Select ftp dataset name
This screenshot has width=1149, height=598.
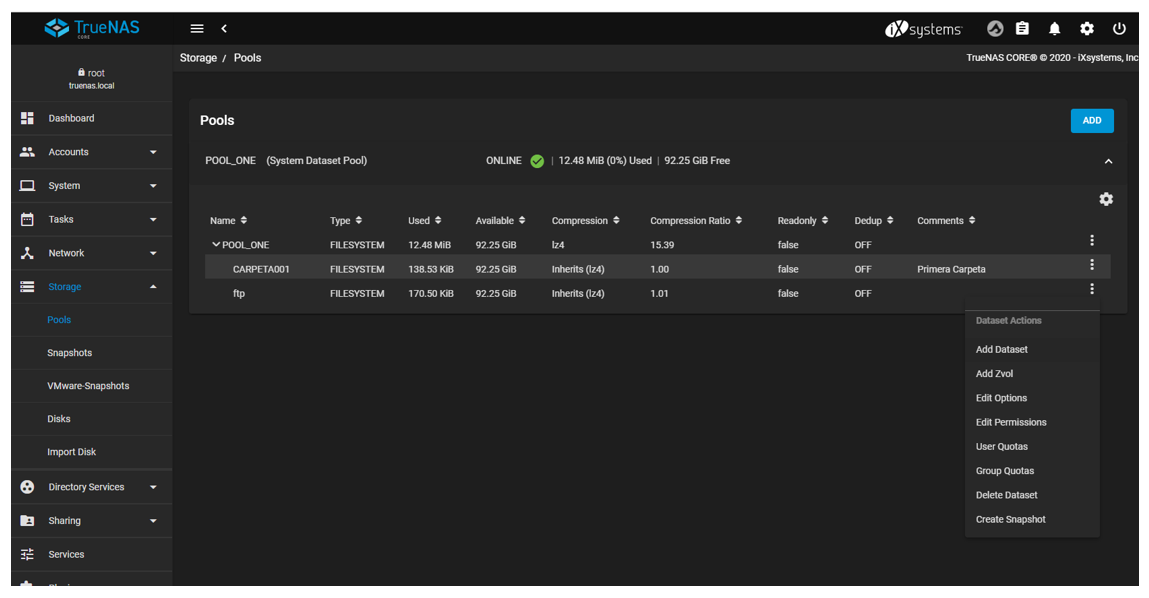click(239, 293)
